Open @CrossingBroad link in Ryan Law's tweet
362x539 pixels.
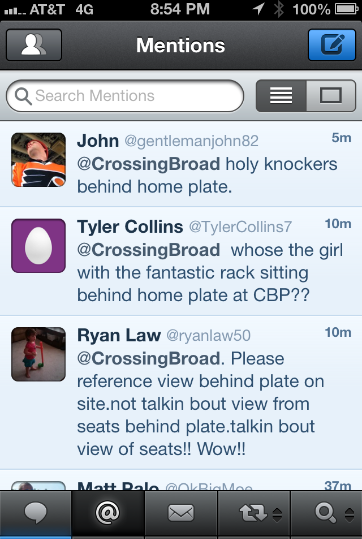pyautogui.click(x=148, y=359)
